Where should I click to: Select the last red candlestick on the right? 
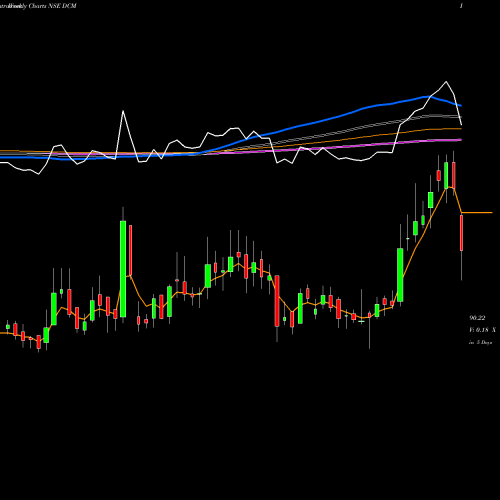point(462,233)
